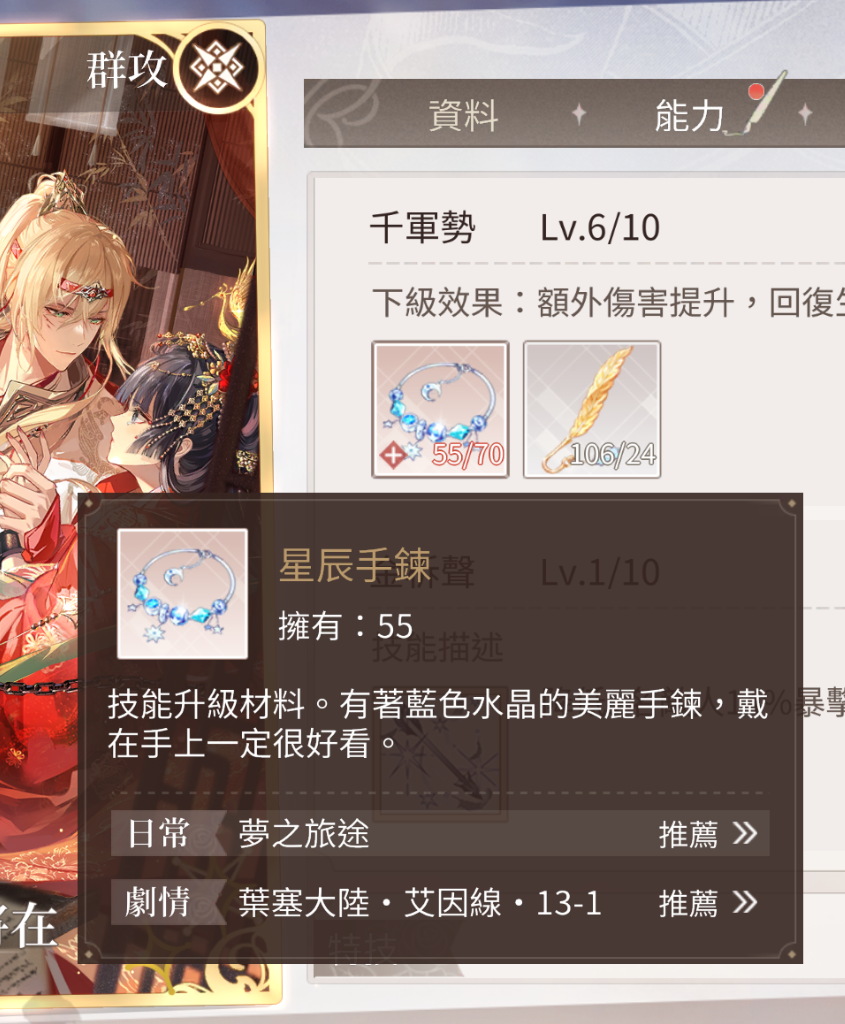Switch to the 資料 tab
845x1024 pixels.
tap(464, 115)
